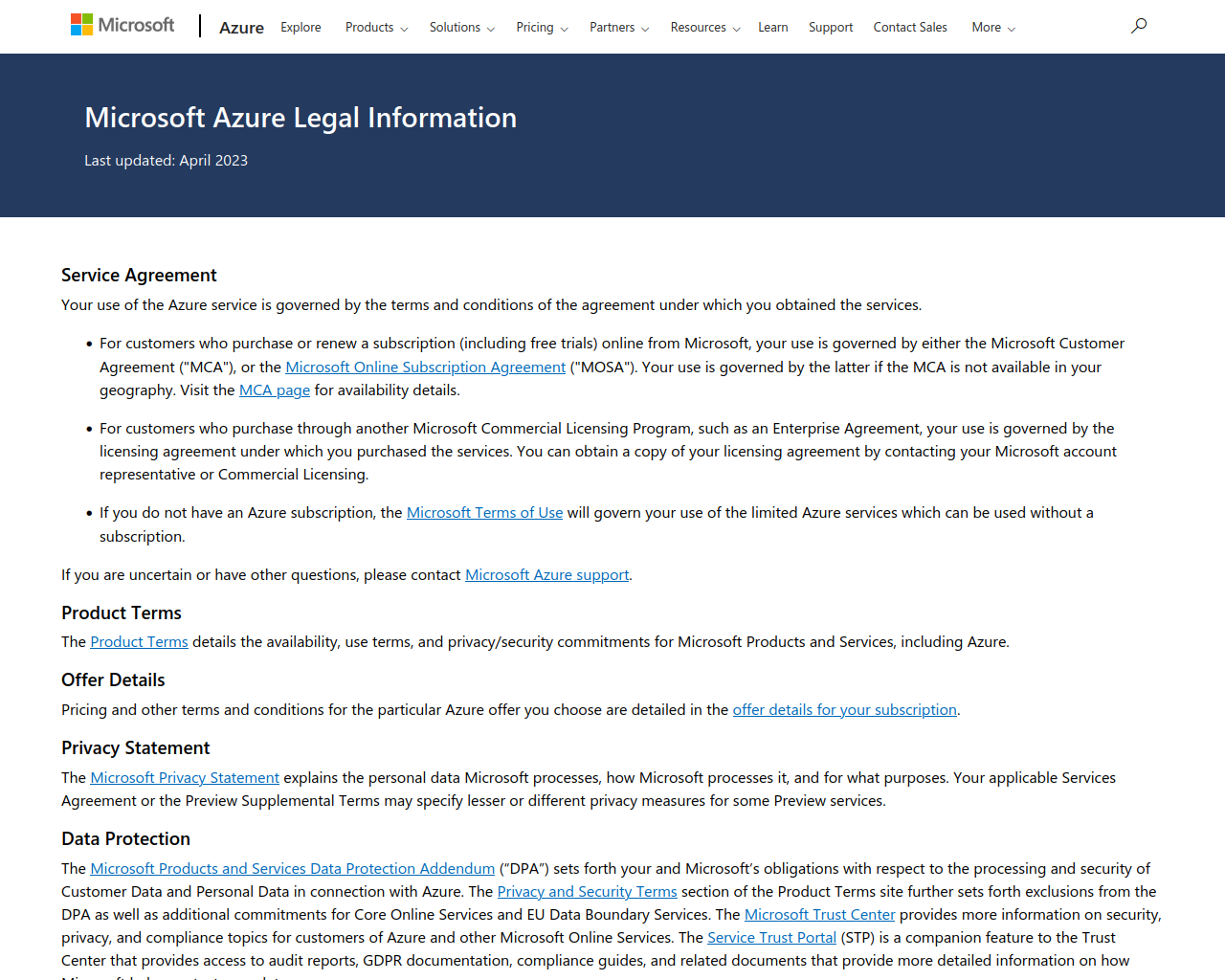Open the Product Terms link
Screen dimensions: 1225x980
140,641
